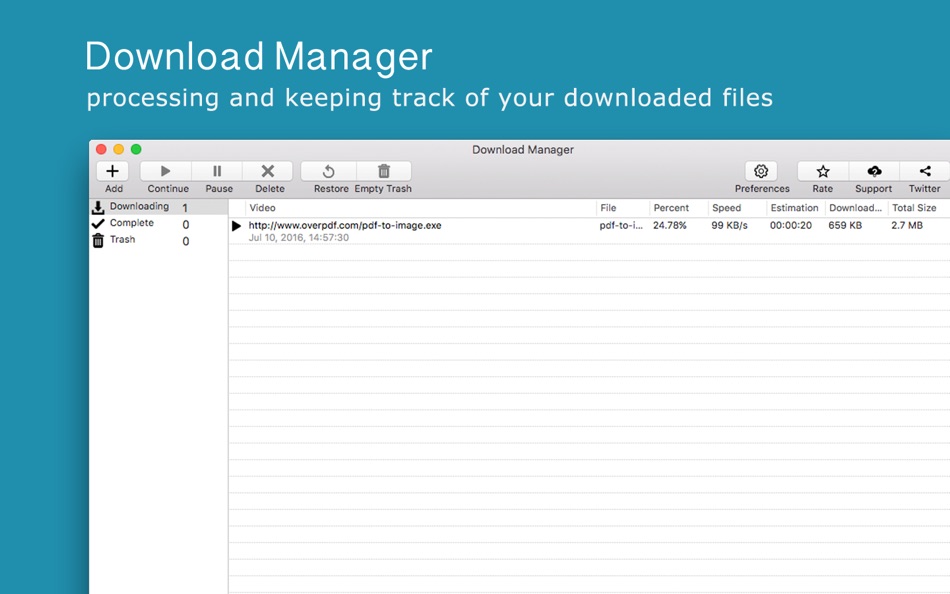Click the '24.78%' percent value
This screenshot has width=950, height=594.
click(x=669, y=225)
